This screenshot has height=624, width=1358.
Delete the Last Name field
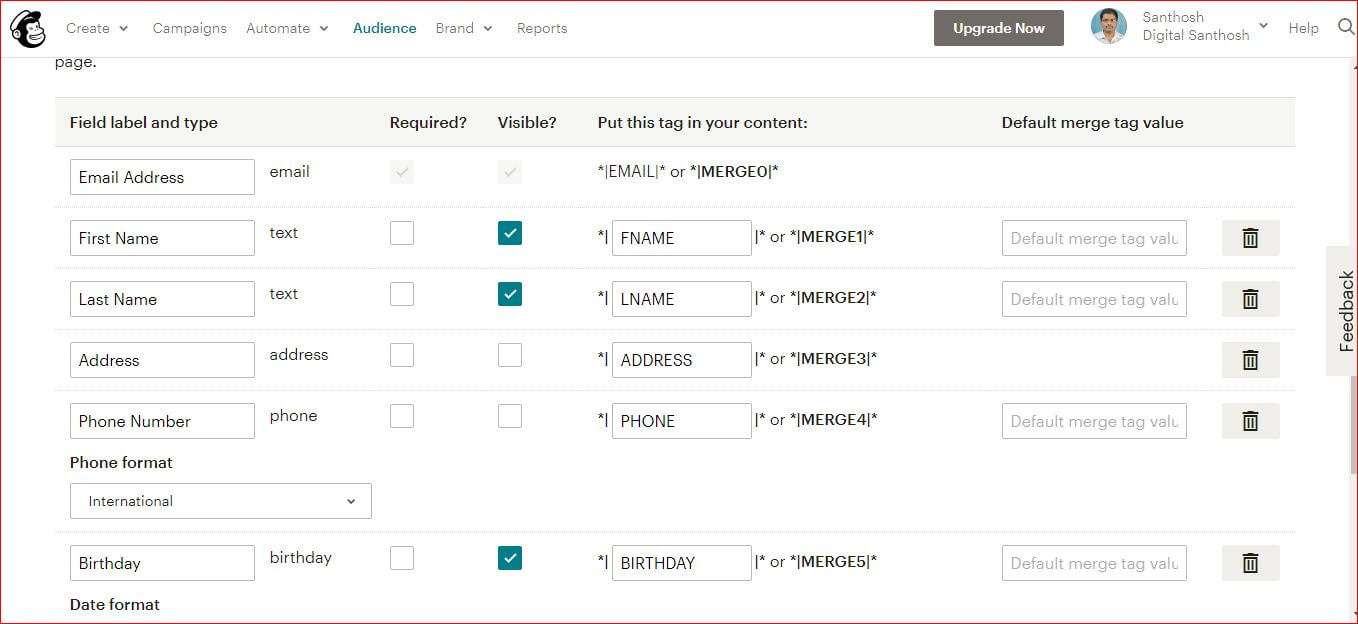click(1250, 299)
